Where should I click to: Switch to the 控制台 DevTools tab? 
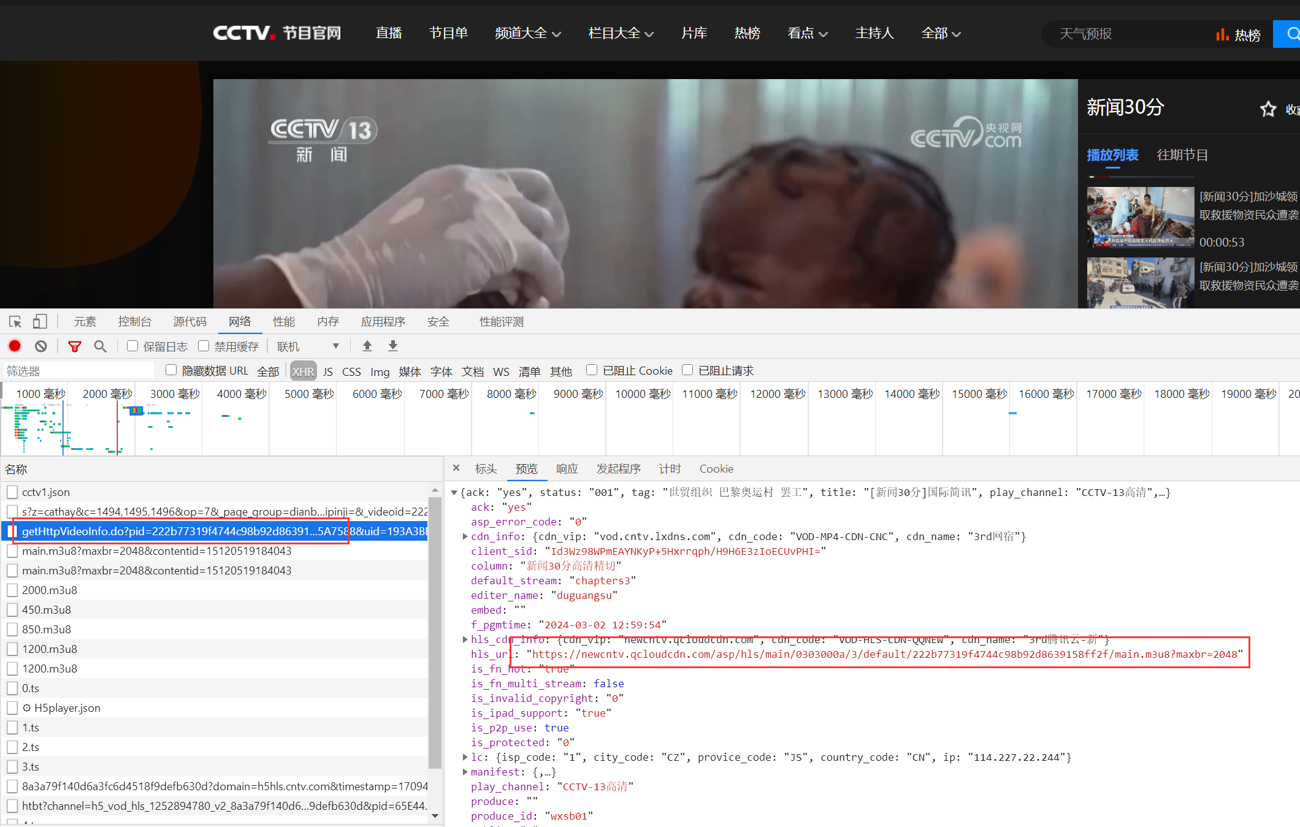(x=135, y=322)
